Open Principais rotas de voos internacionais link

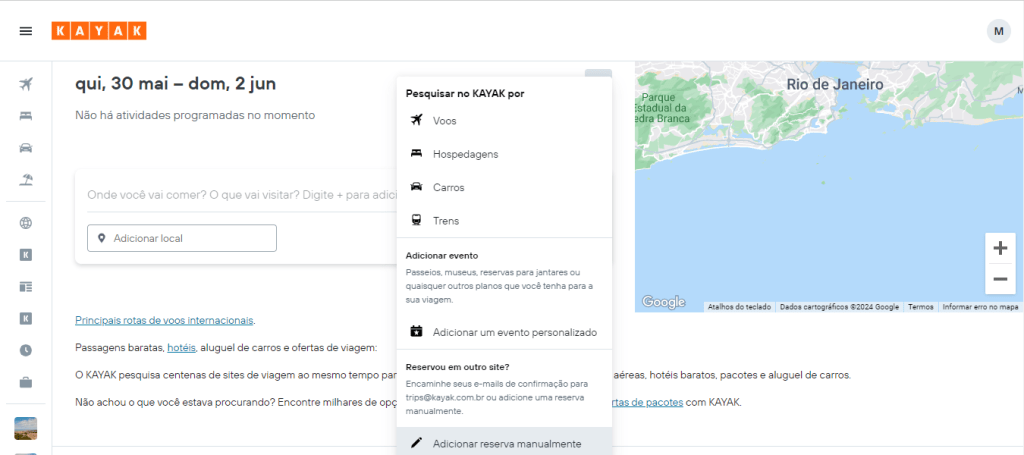165,321
